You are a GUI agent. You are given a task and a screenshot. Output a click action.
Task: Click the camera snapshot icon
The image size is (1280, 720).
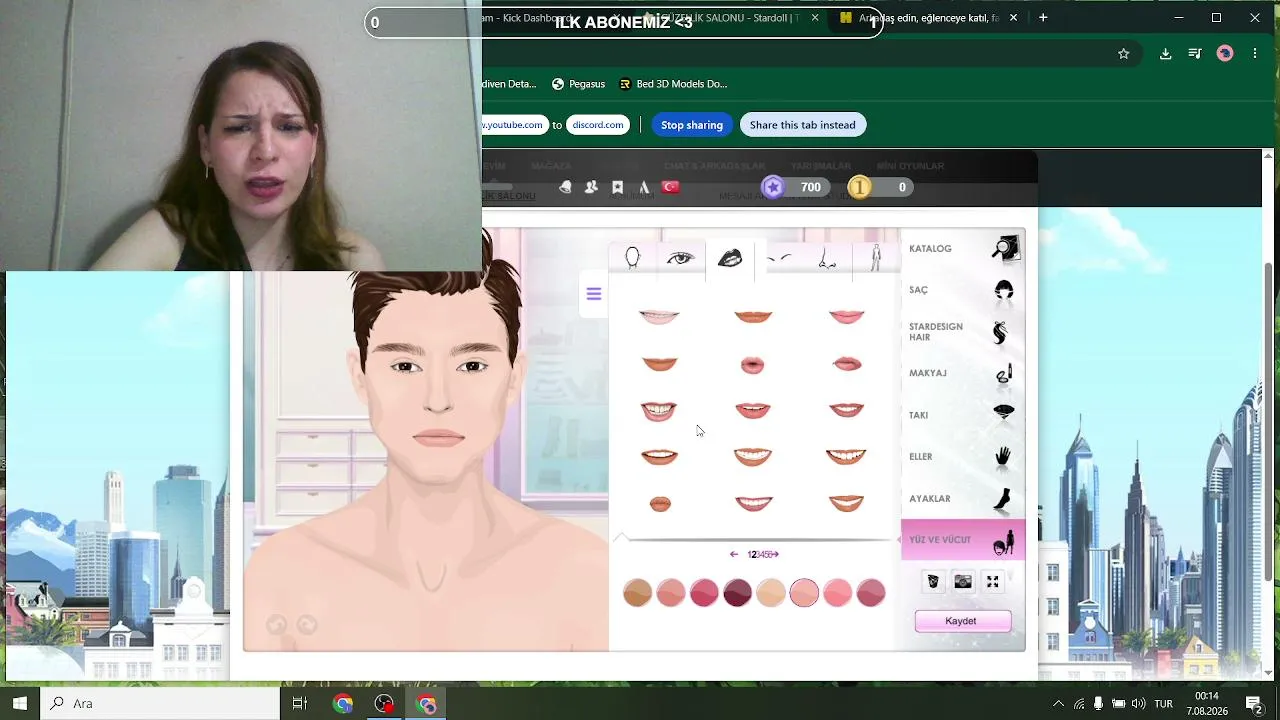pyautogui.click(x=963, y=582)
